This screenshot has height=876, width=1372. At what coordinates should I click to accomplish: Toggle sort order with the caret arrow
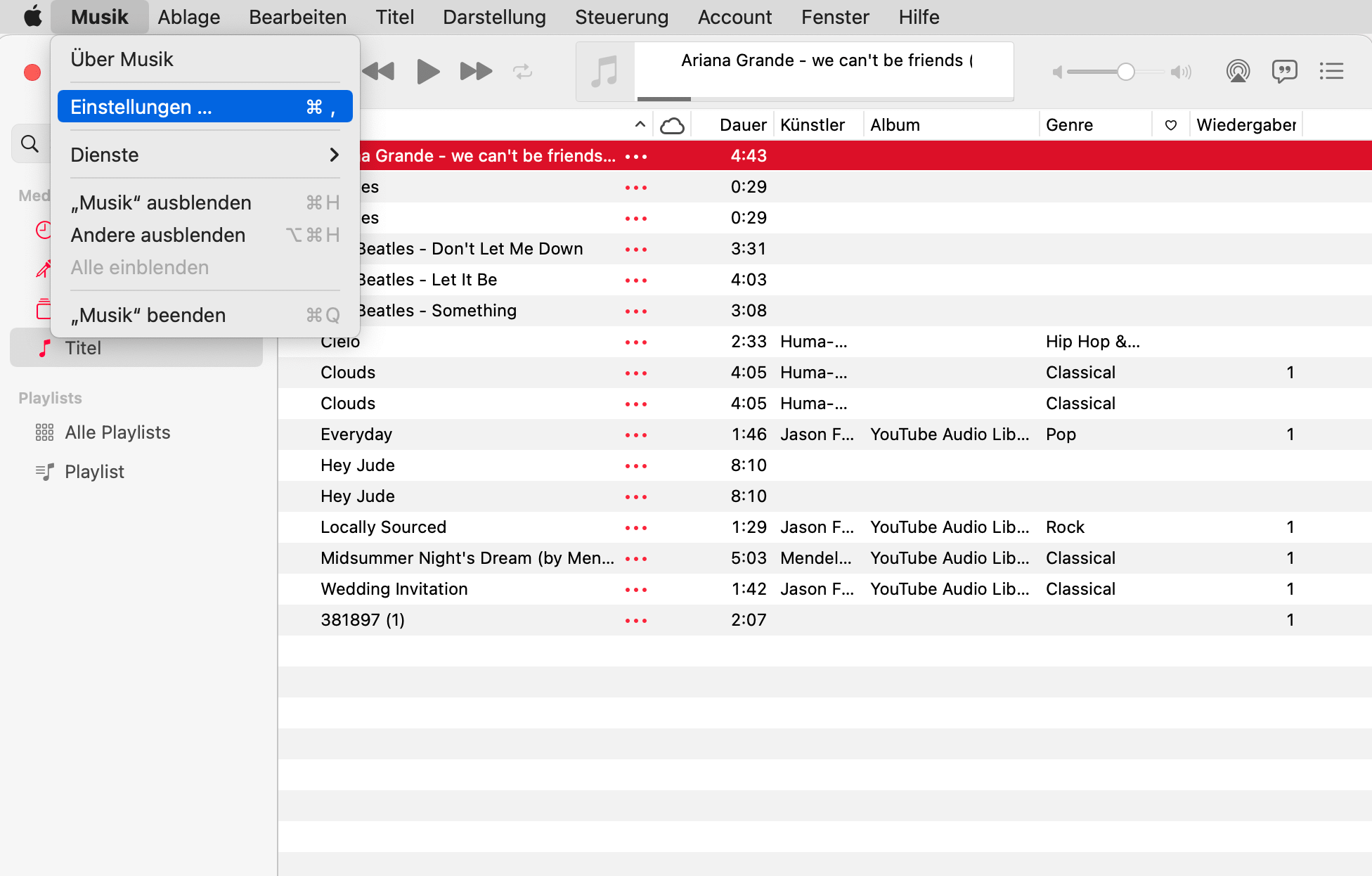pos(640,124)
